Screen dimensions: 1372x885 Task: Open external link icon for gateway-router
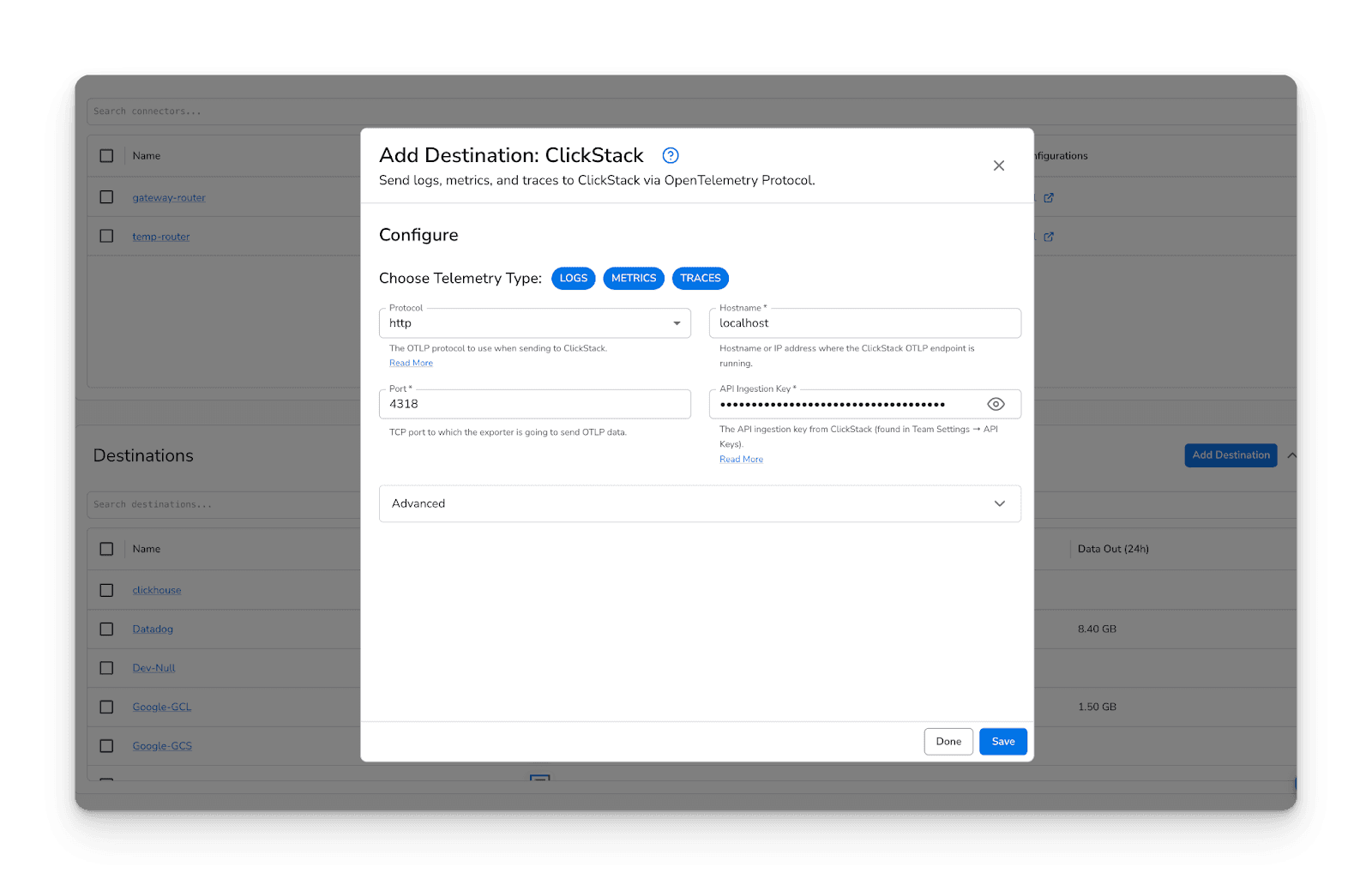(1049, 198)
